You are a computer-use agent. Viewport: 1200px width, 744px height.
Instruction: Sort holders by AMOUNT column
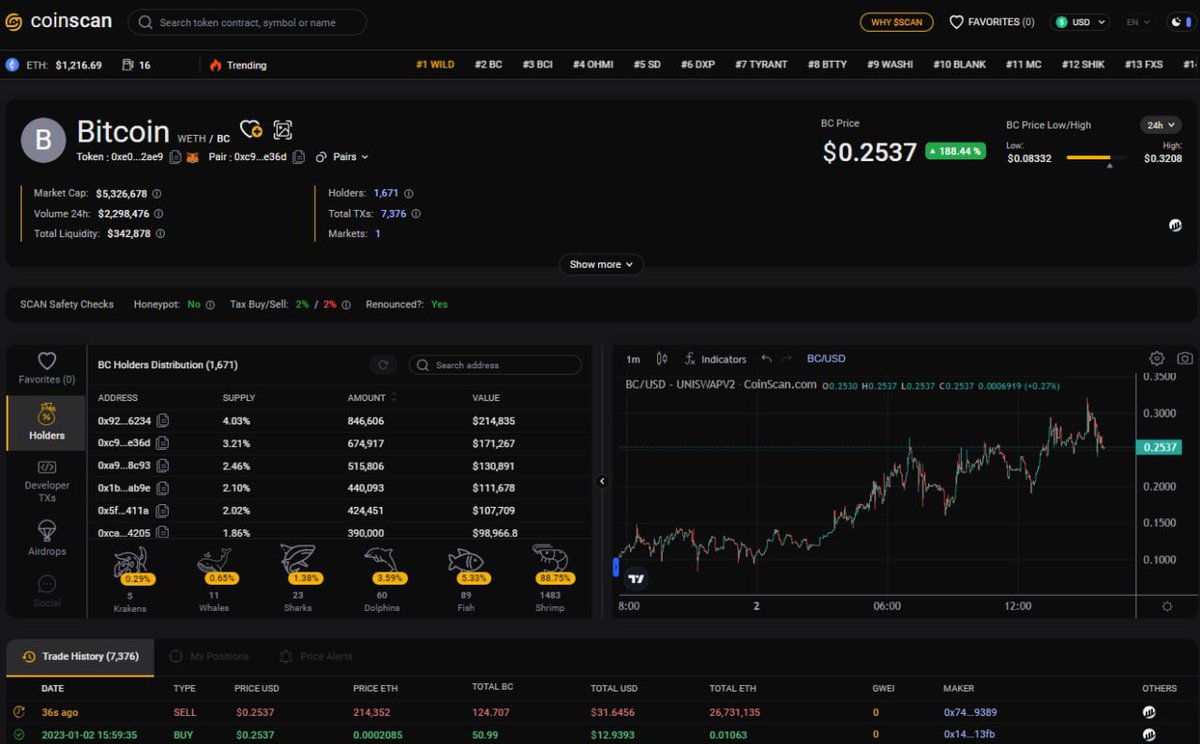[x=372, y=397]
